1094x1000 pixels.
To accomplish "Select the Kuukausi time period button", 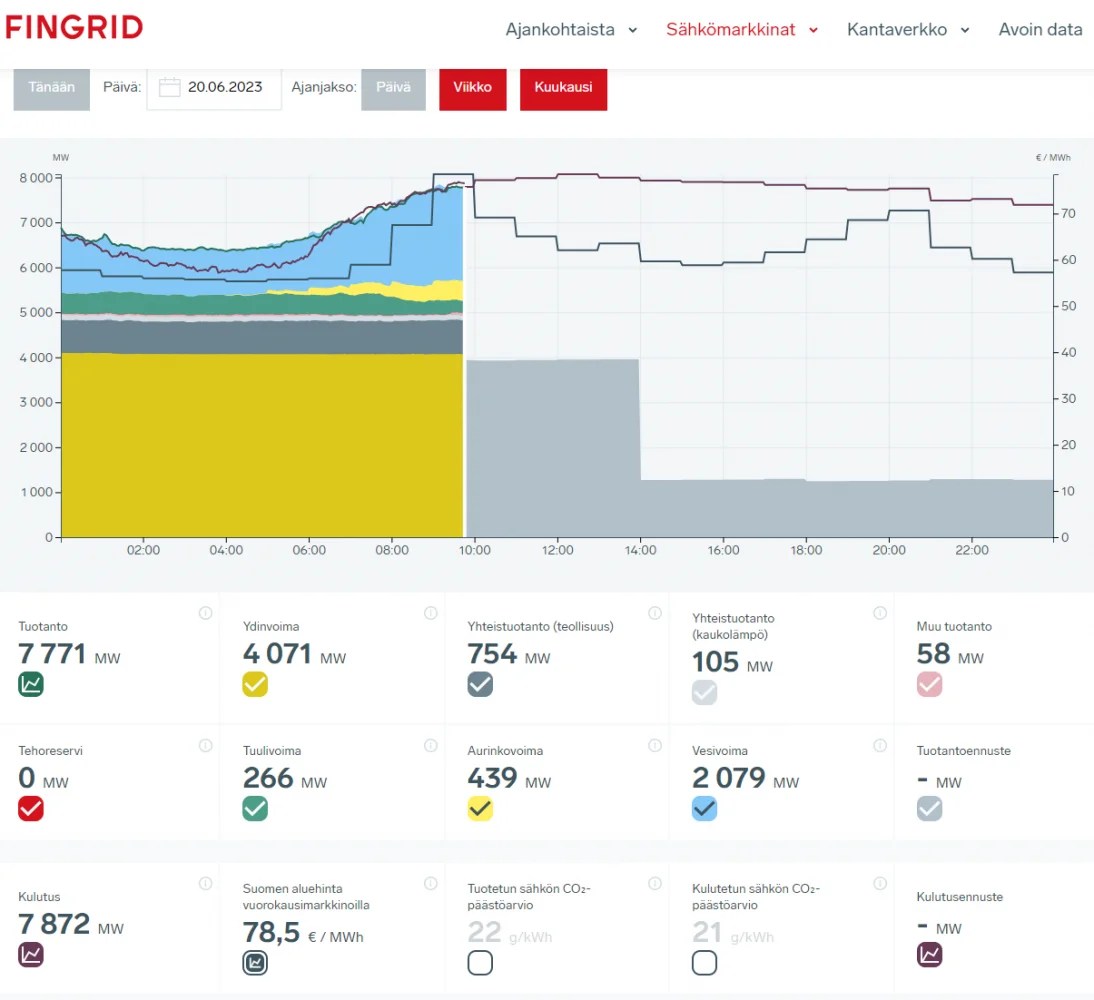I will click(x=563, y=88).
